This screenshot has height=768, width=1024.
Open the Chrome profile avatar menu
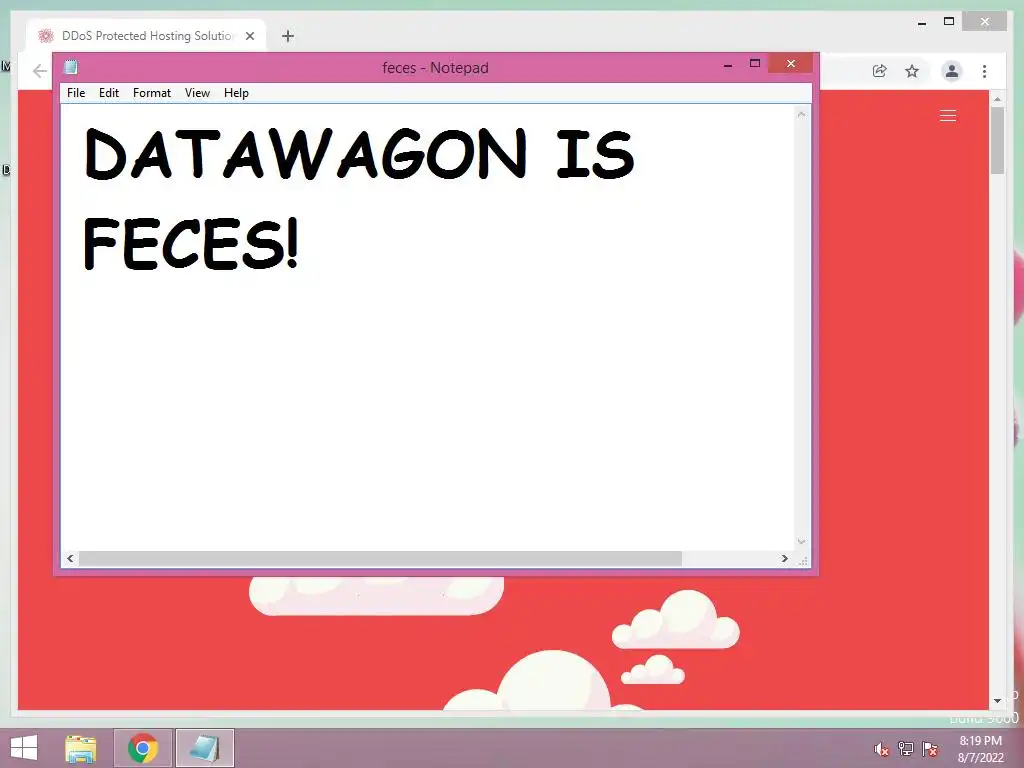[952, 71]
